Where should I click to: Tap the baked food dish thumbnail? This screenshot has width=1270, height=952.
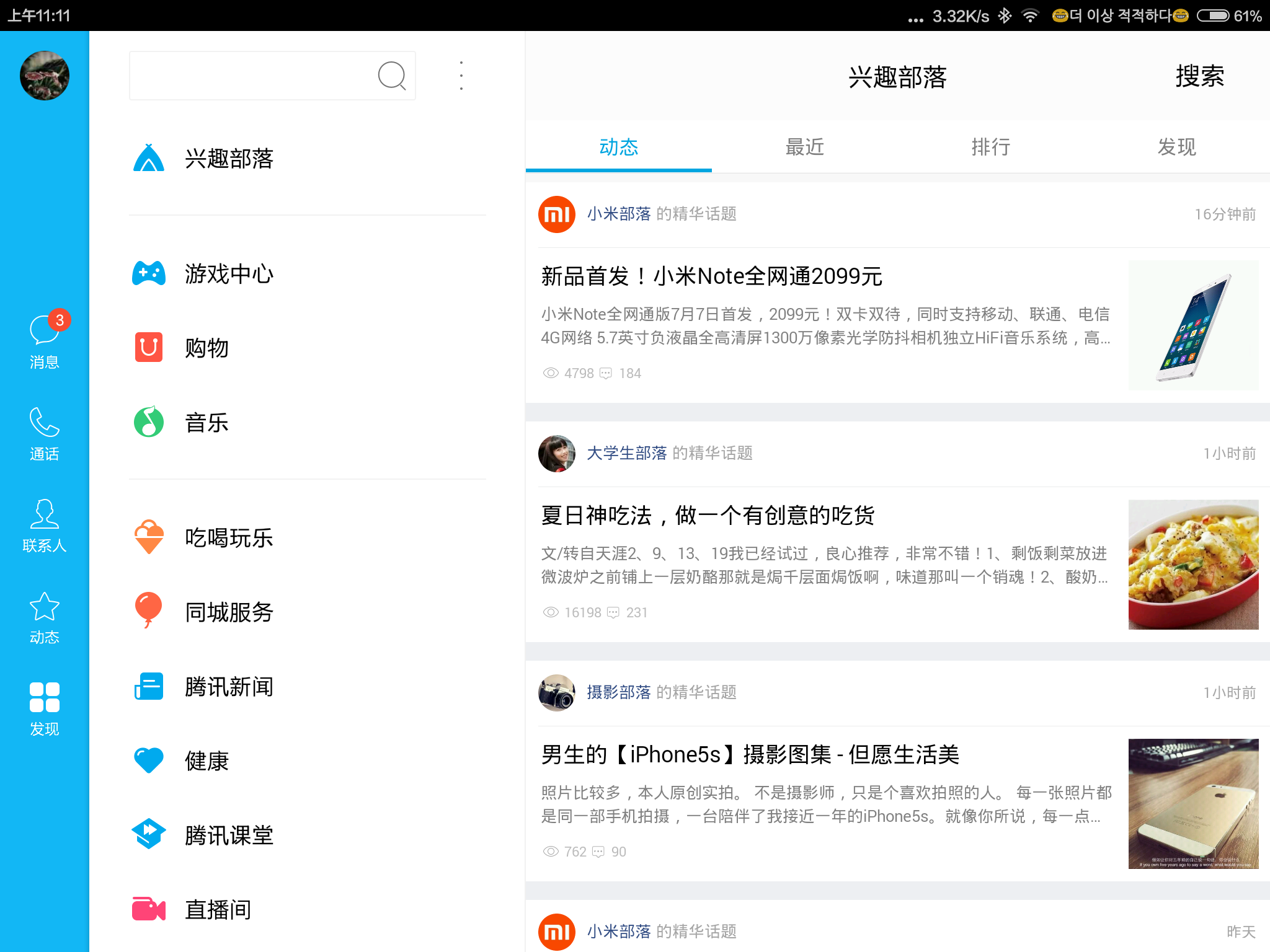(1194, 565)
